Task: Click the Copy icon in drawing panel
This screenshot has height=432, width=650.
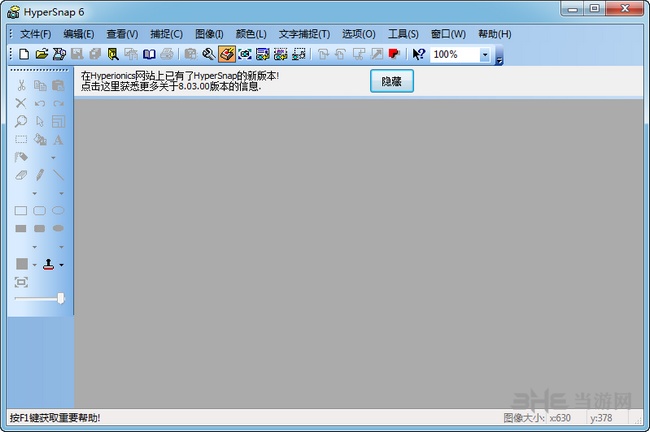Action: pyautogui.click(x=40, y=85)
